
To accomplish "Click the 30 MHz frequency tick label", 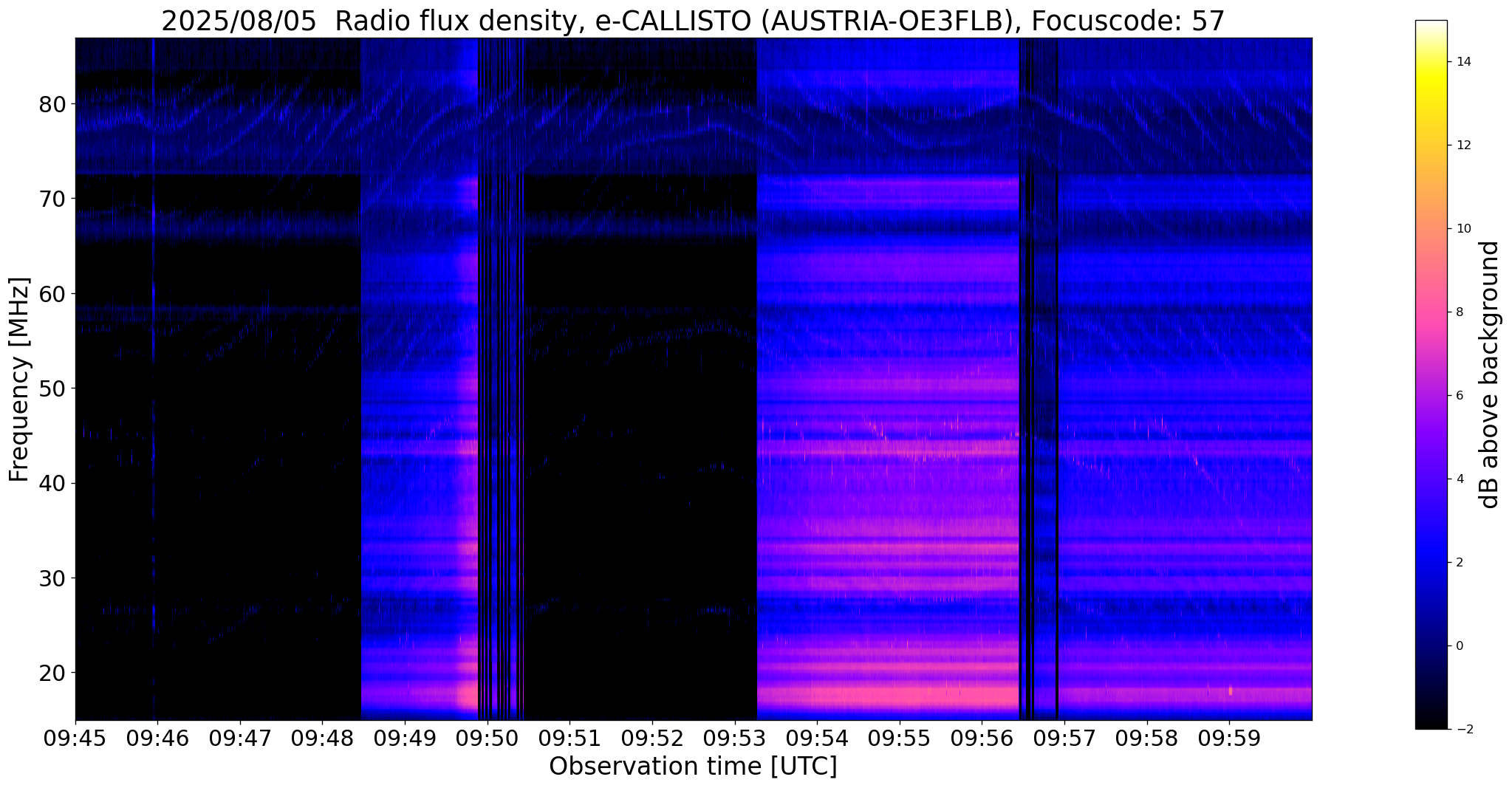I will [53, 578].
